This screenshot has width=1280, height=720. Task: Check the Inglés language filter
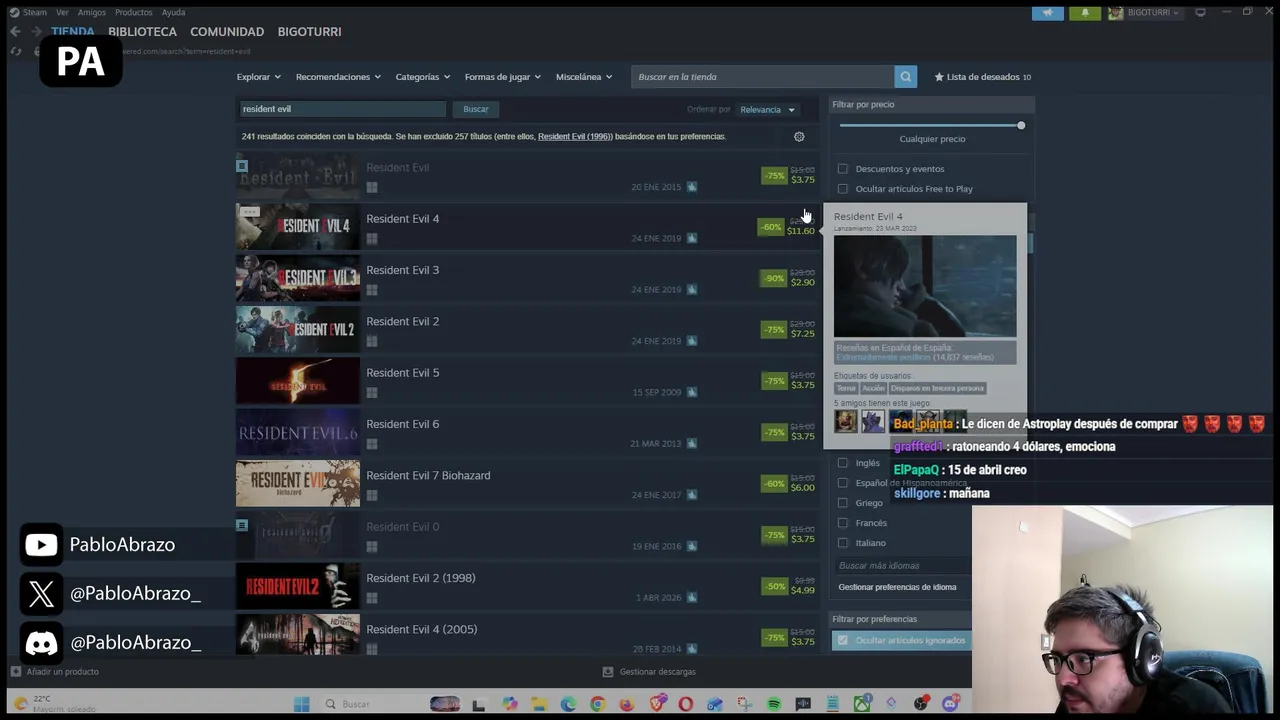tap(843, 463)
